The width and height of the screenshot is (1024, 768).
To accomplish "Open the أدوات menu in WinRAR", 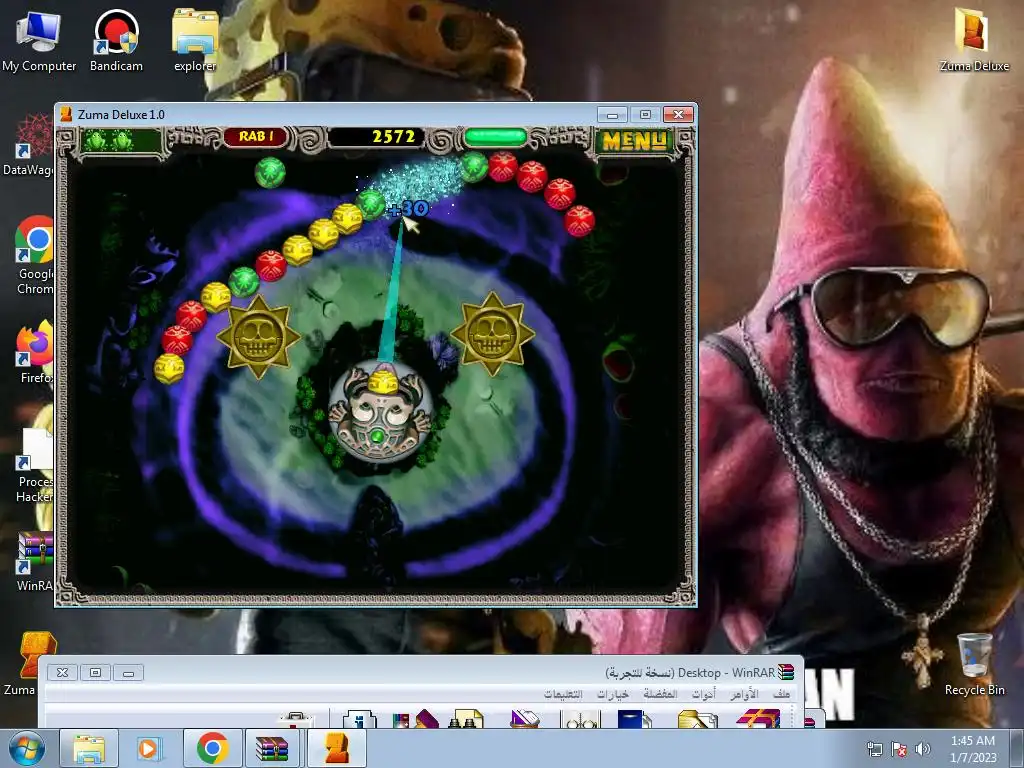I will click(x=704, y=694).
